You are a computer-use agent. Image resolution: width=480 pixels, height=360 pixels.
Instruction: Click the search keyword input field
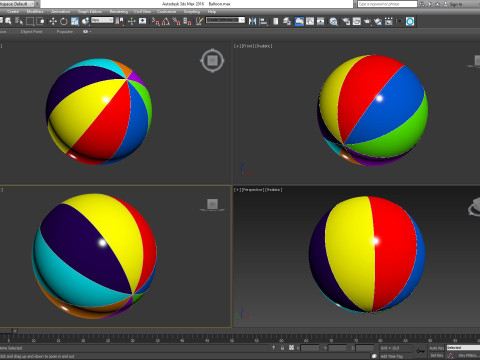point(387,4)
